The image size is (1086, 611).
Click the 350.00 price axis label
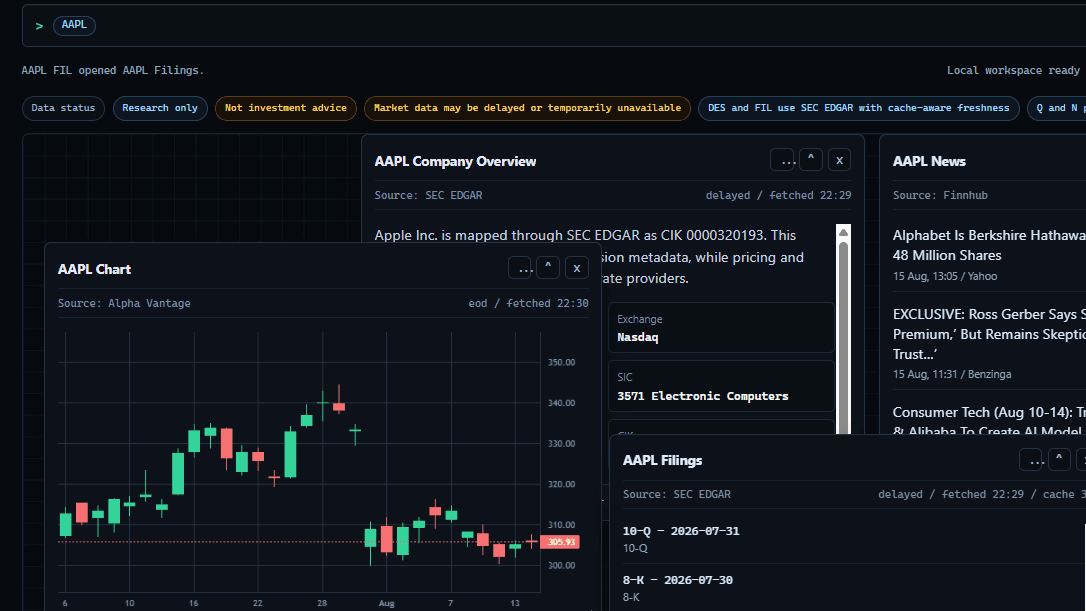pos(562,362)
